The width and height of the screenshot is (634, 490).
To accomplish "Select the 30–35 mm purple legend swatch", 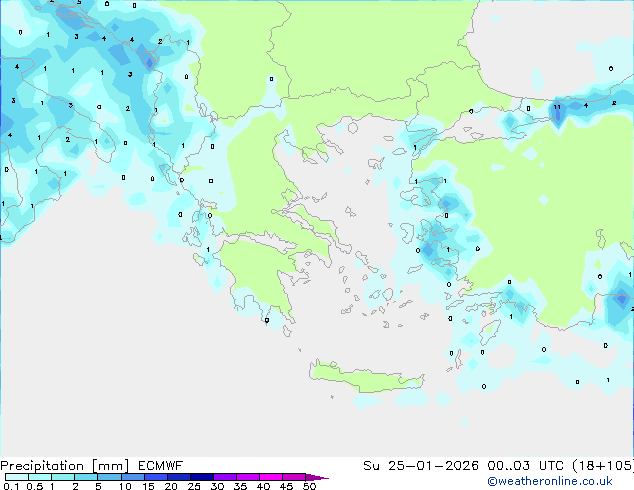I will (x=224, y=477).
